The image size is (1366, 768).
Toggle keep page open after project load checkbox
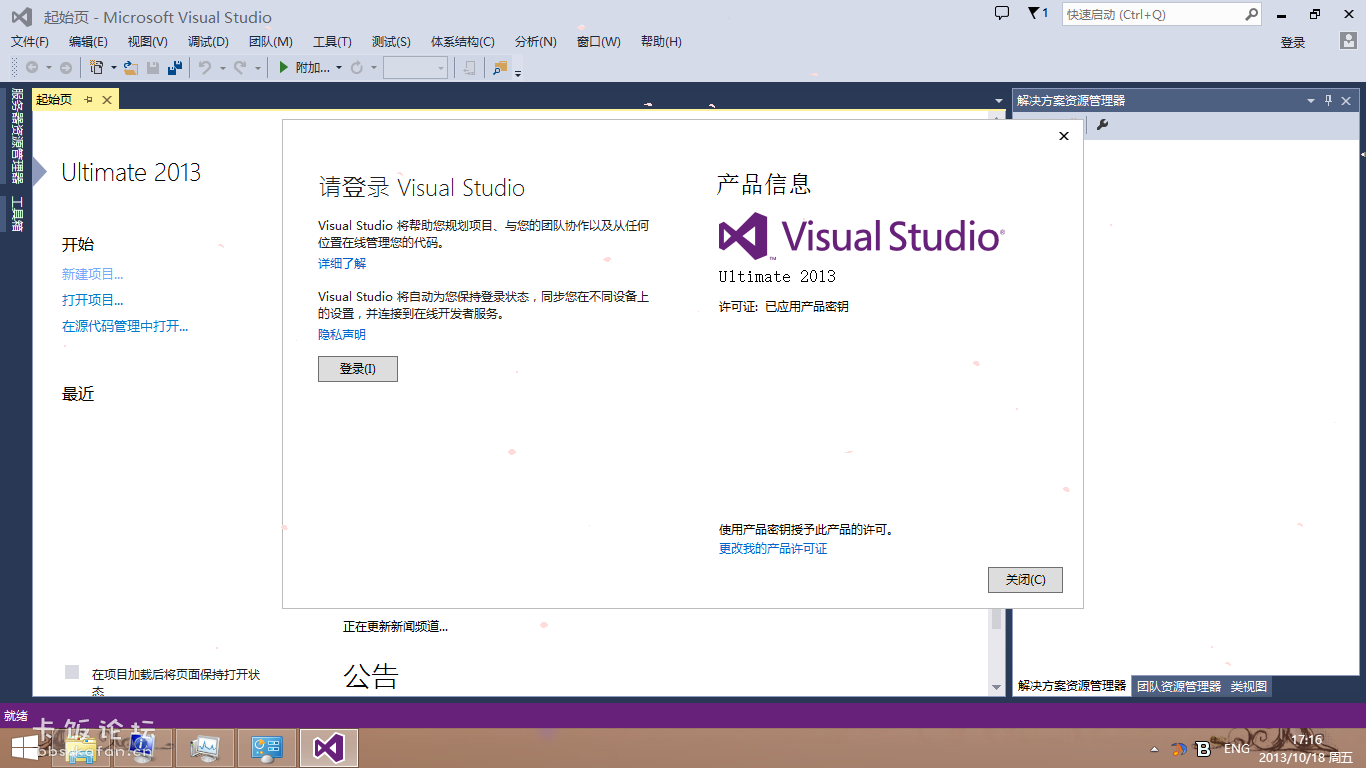point(72,672)
